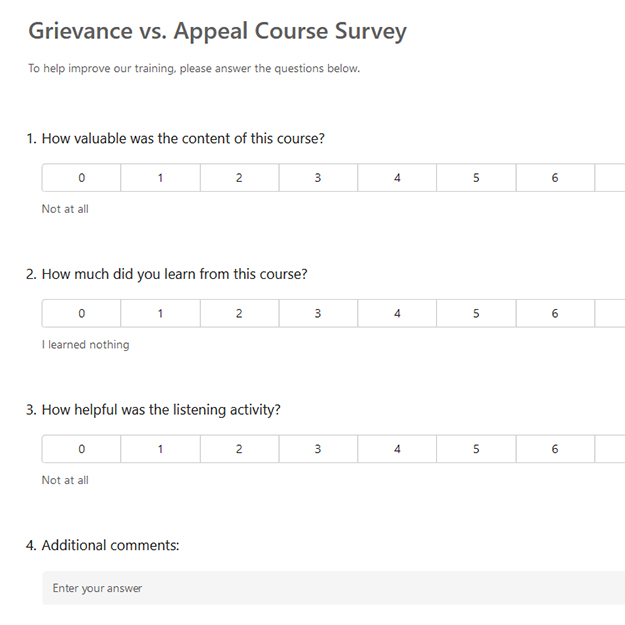This screenshot has width=625, height=625.
Task: Rate course content value as 0
Action: coord(81,178)
